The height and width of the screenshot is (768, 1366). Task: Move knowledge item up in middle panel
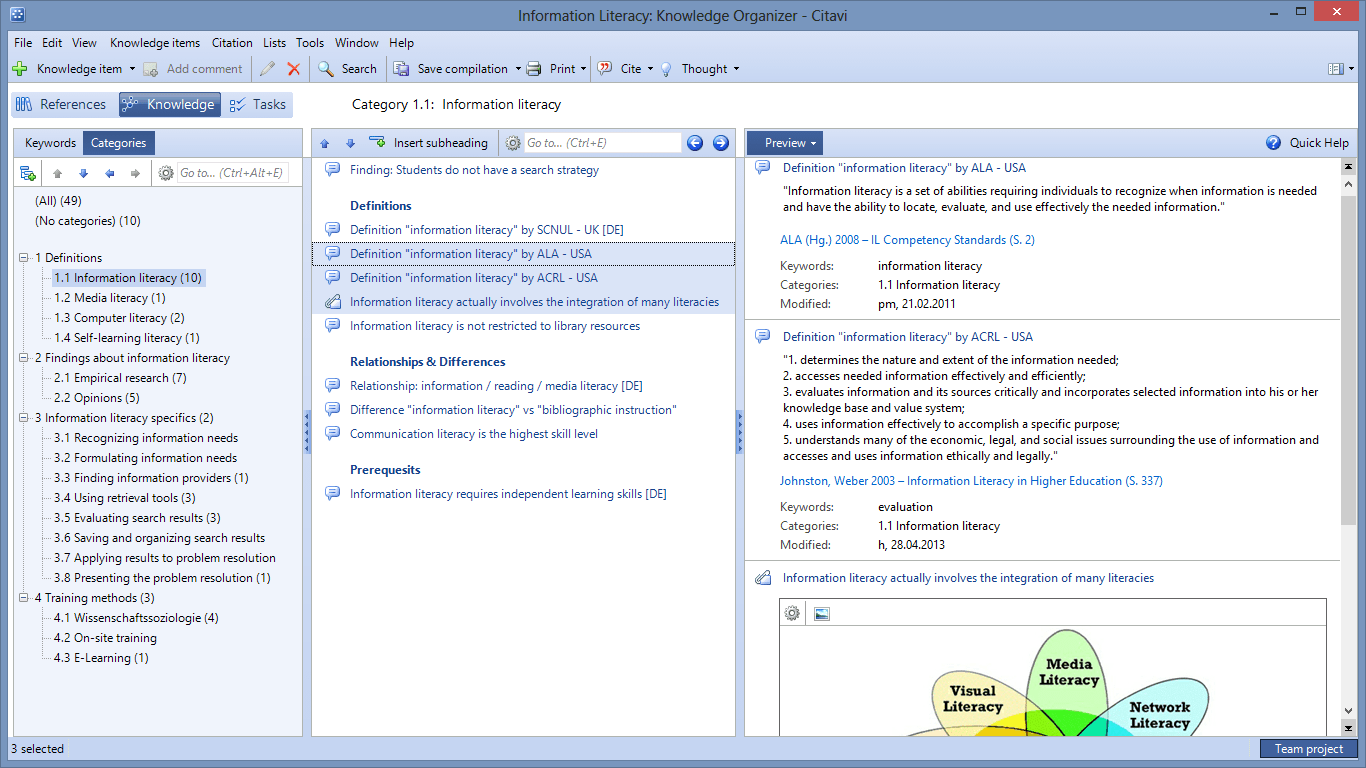[325, 143]
